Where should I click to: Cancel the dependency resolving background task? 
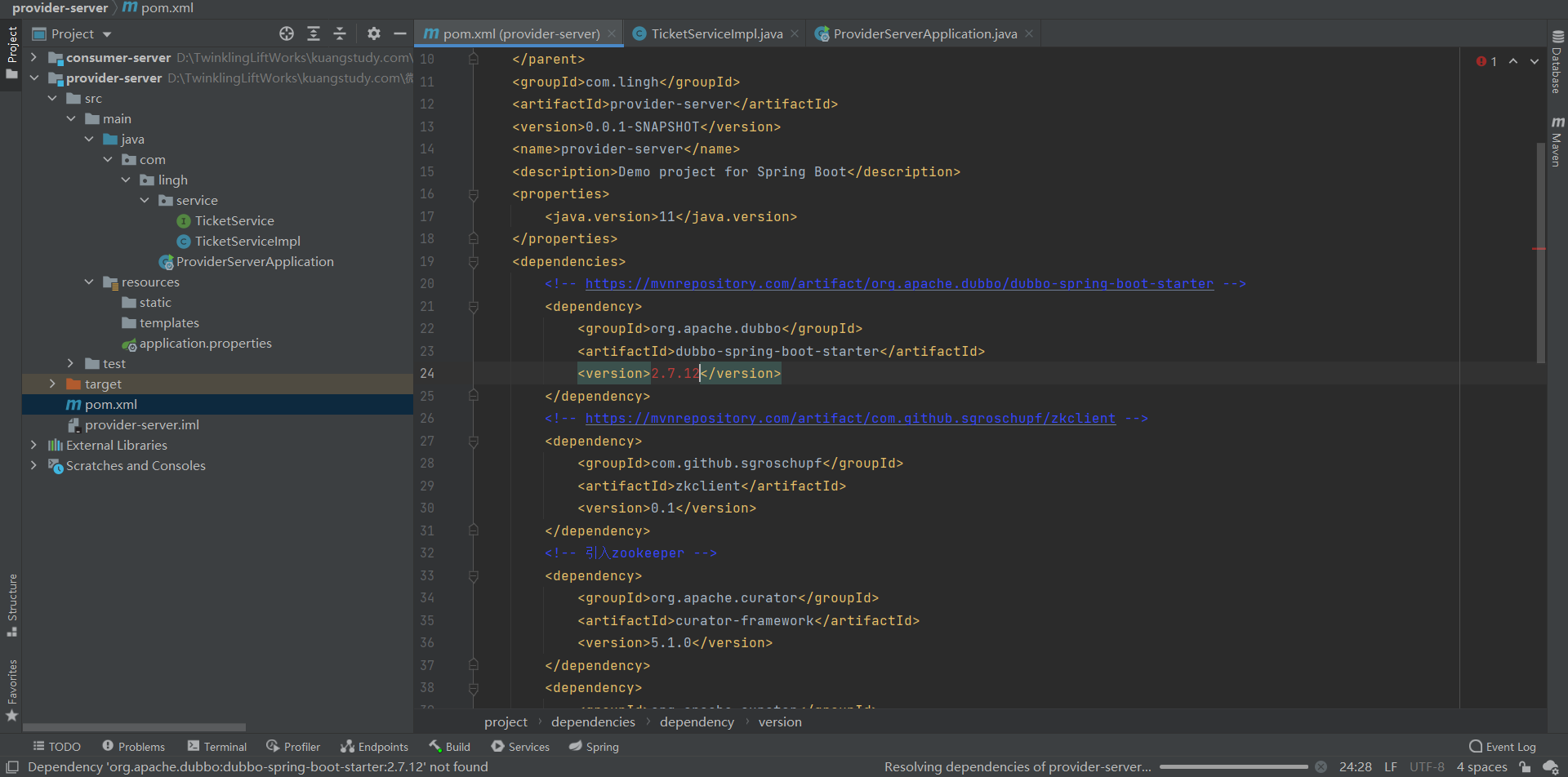coord(1321,766)
